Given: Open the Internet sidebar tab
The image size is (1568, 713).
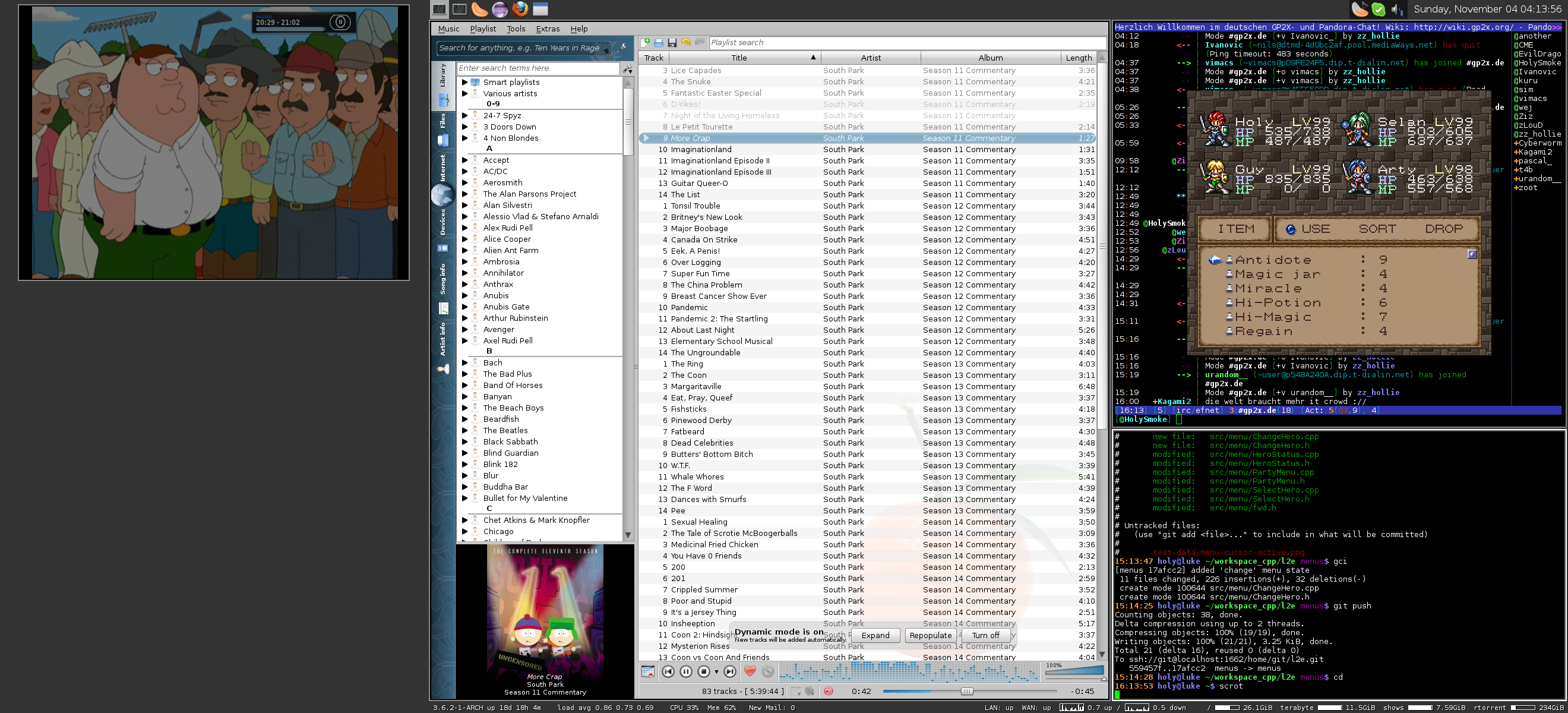Looking at the screenshot, I should [x=443, y=179].
